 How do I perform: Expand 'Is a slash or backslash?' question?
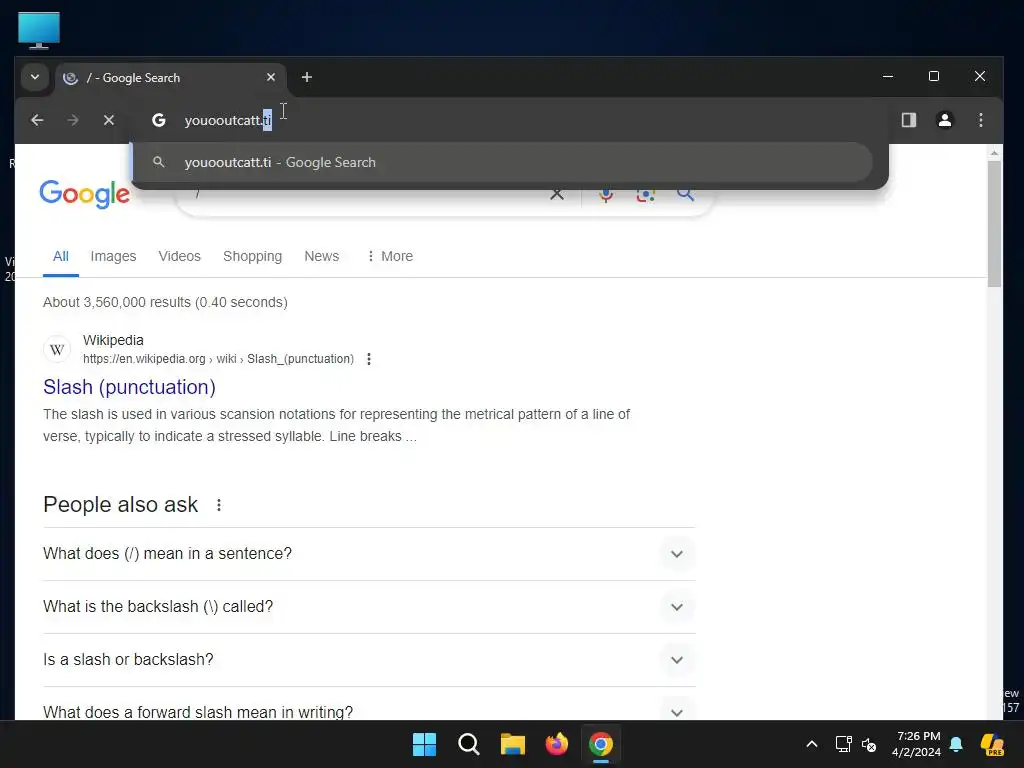[x=369, y=660]
